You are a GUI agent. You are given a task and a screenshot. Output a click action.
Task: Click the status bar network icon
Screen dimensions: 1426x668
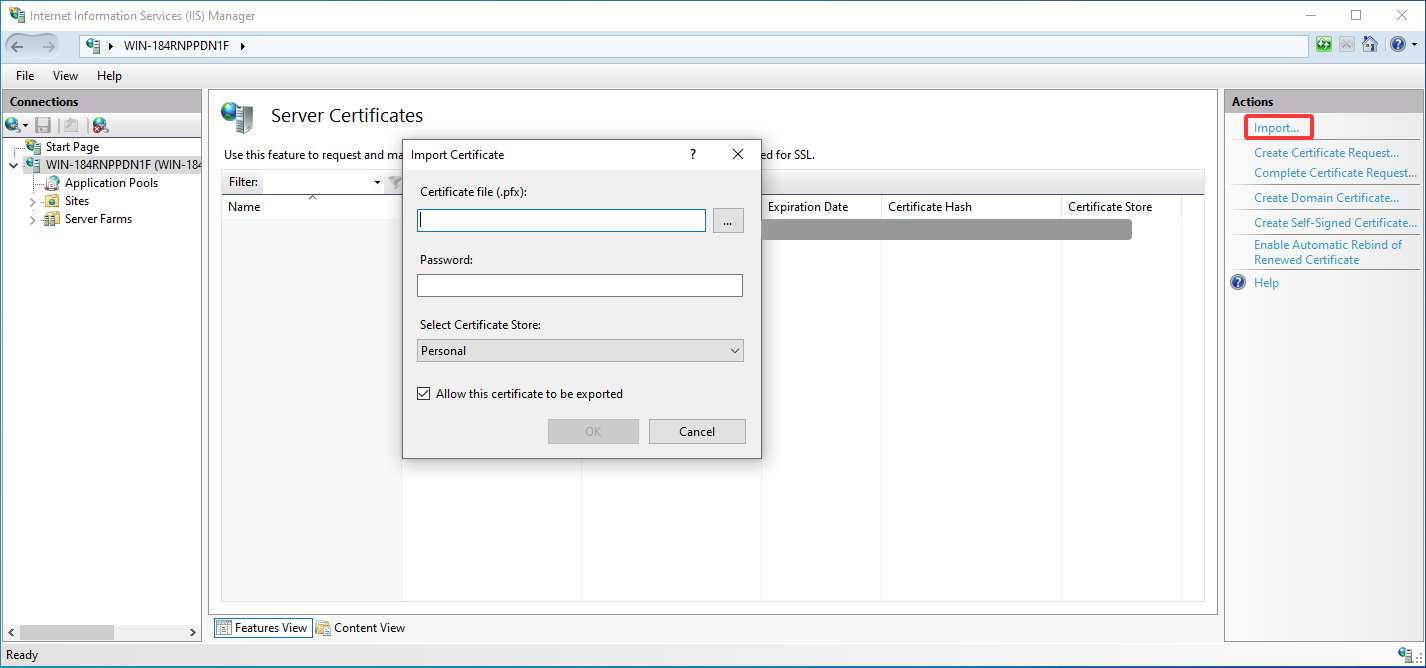[x=1406, y=655]
